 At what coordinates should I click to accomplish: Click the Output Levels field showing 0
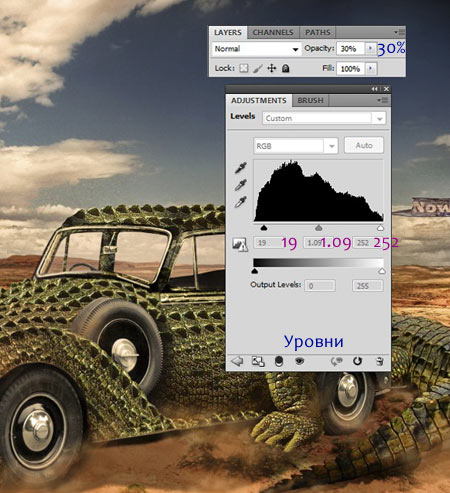click(x=320, y=286)
